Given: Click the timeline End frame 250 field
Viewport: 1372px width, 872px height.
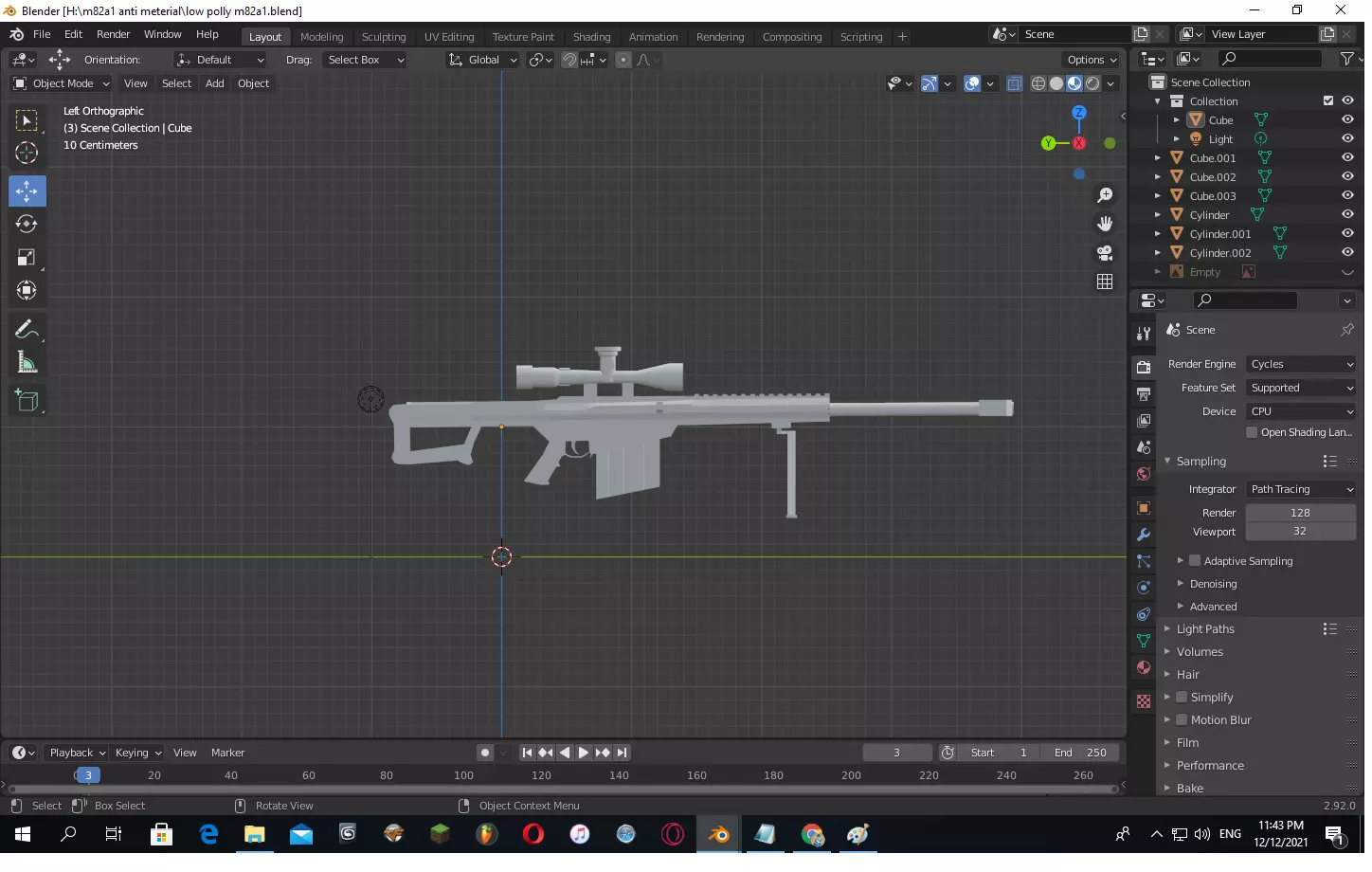Looking at the screenshot, I should click(1080, 754).
